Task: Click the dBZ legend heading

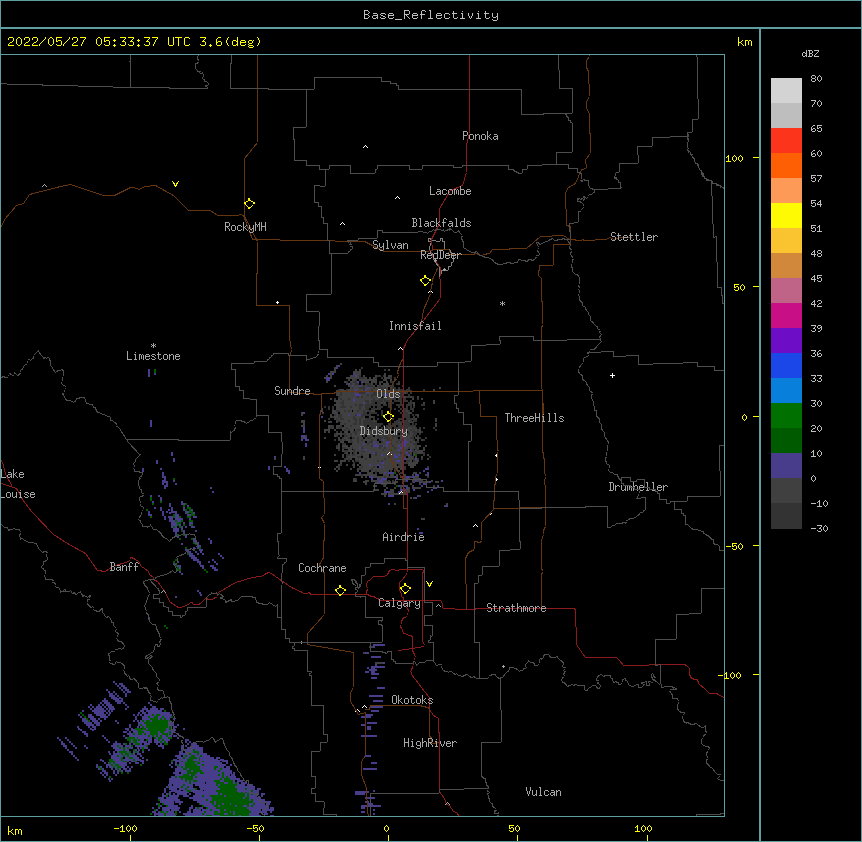Action: [810, 53]
